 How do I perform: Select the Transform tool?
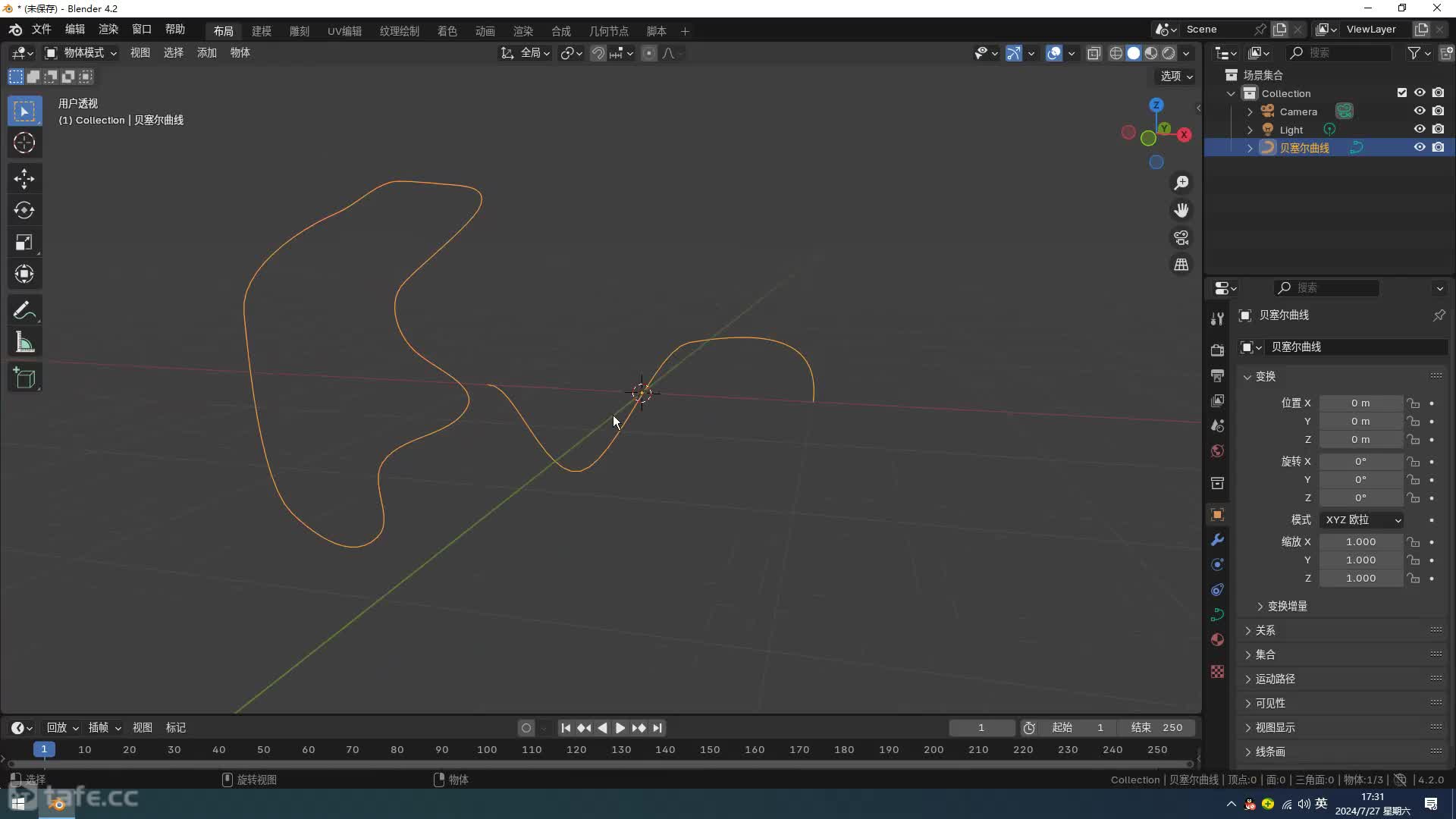click(24, 274)
